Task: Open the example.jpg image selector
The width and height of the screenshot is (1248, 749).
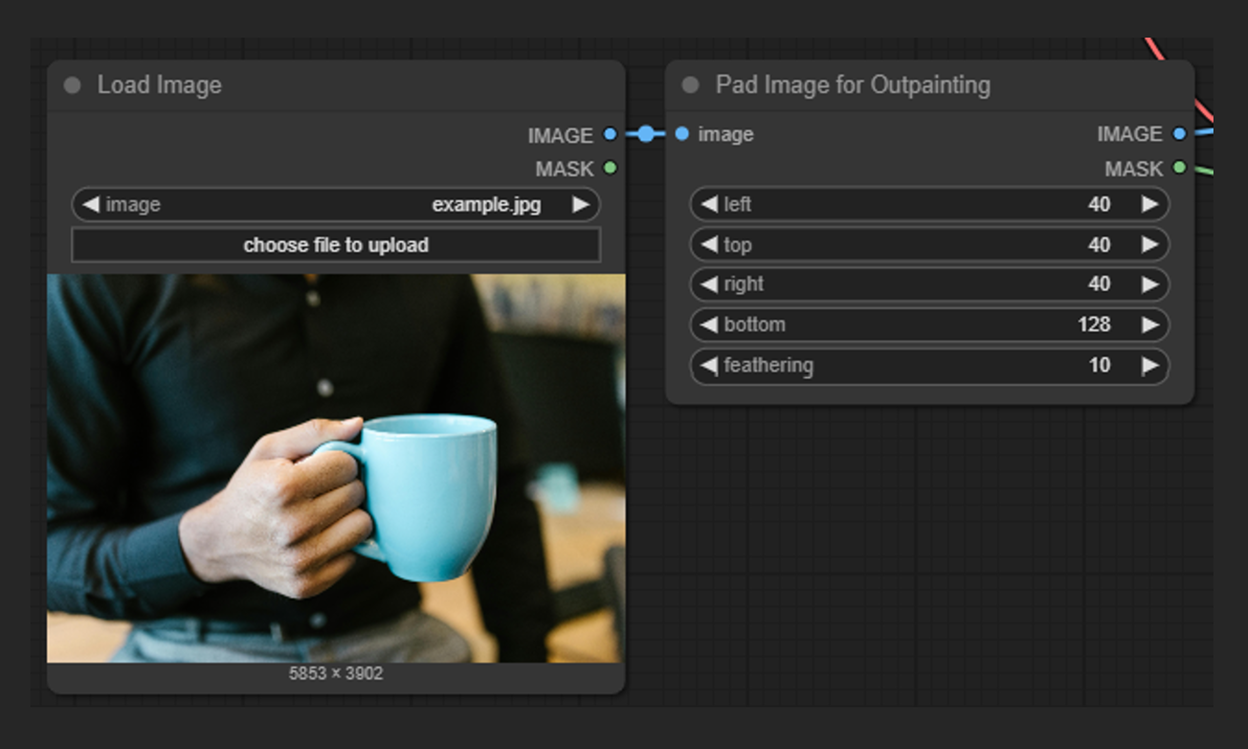Action: point(336,205)
